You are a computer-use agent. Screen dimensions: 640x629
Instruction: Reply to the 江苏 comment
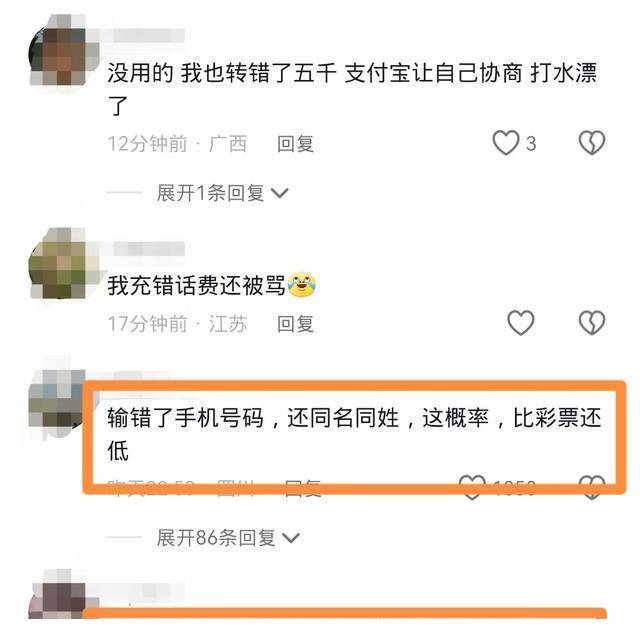[296, 324]
